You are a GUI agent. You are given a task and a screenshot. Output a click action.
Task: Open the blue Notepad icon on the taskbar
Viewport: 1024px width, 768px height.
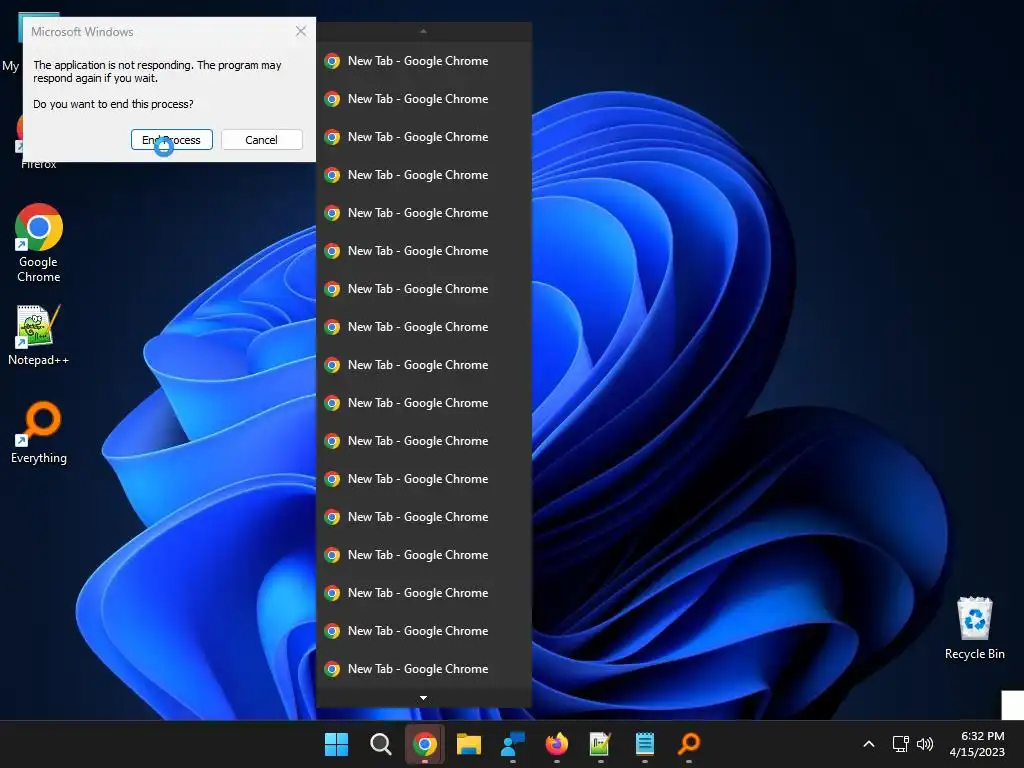pos(645,744)
